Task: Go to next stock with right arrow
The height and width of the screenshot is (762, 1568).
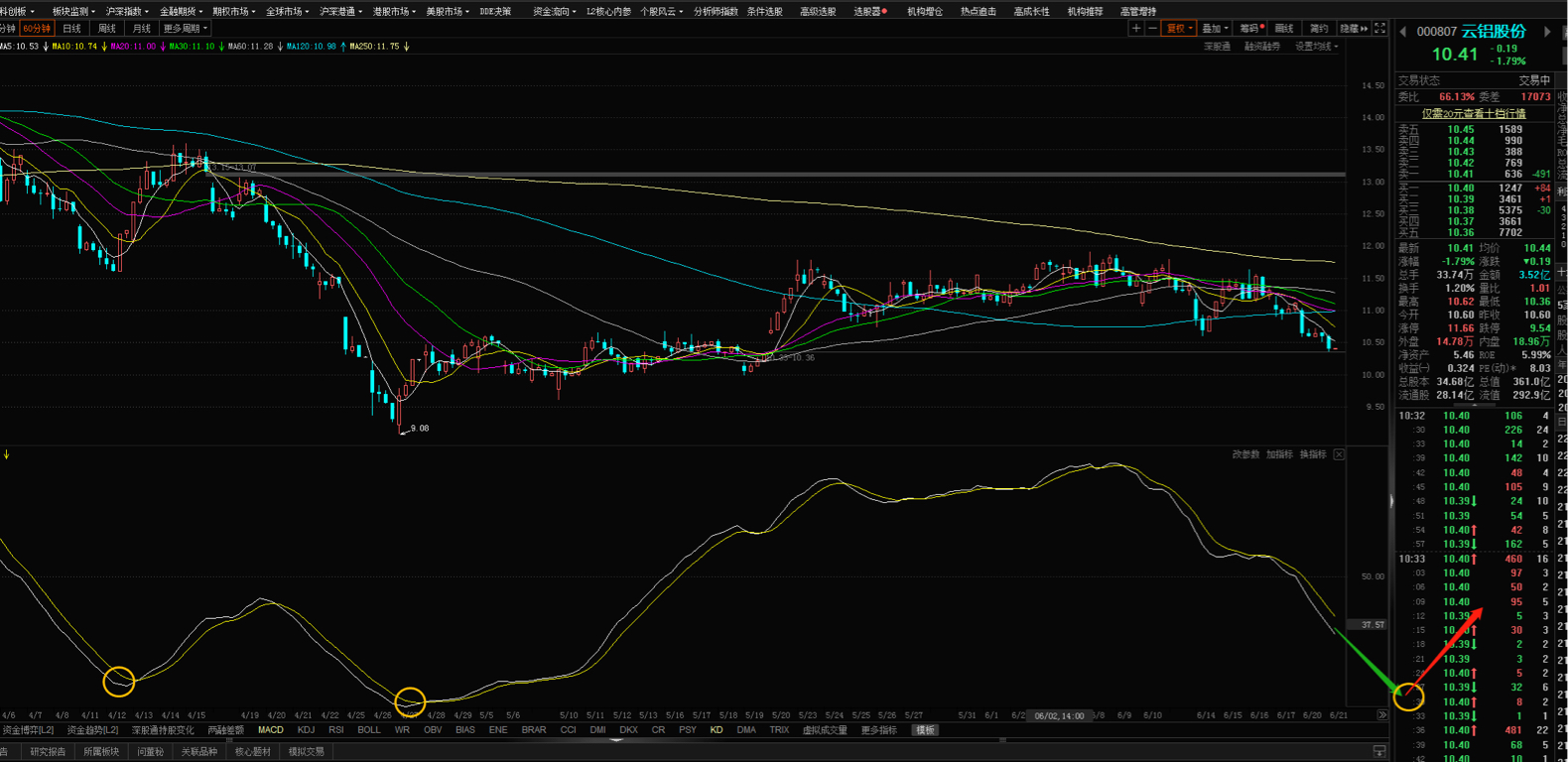Action: (x=1547, y=32)
